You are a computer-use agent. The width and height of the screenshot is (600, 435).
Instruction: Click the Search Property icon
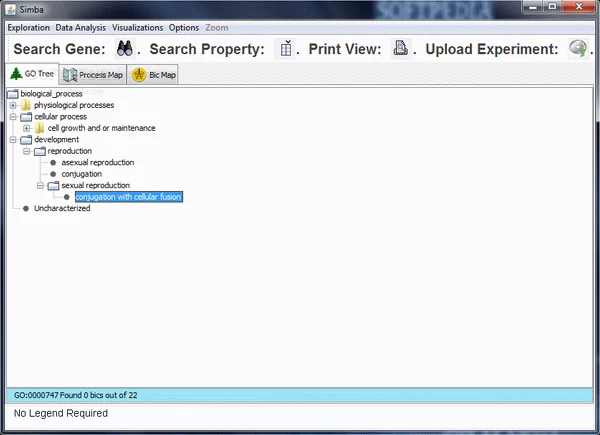pos(287,48)
